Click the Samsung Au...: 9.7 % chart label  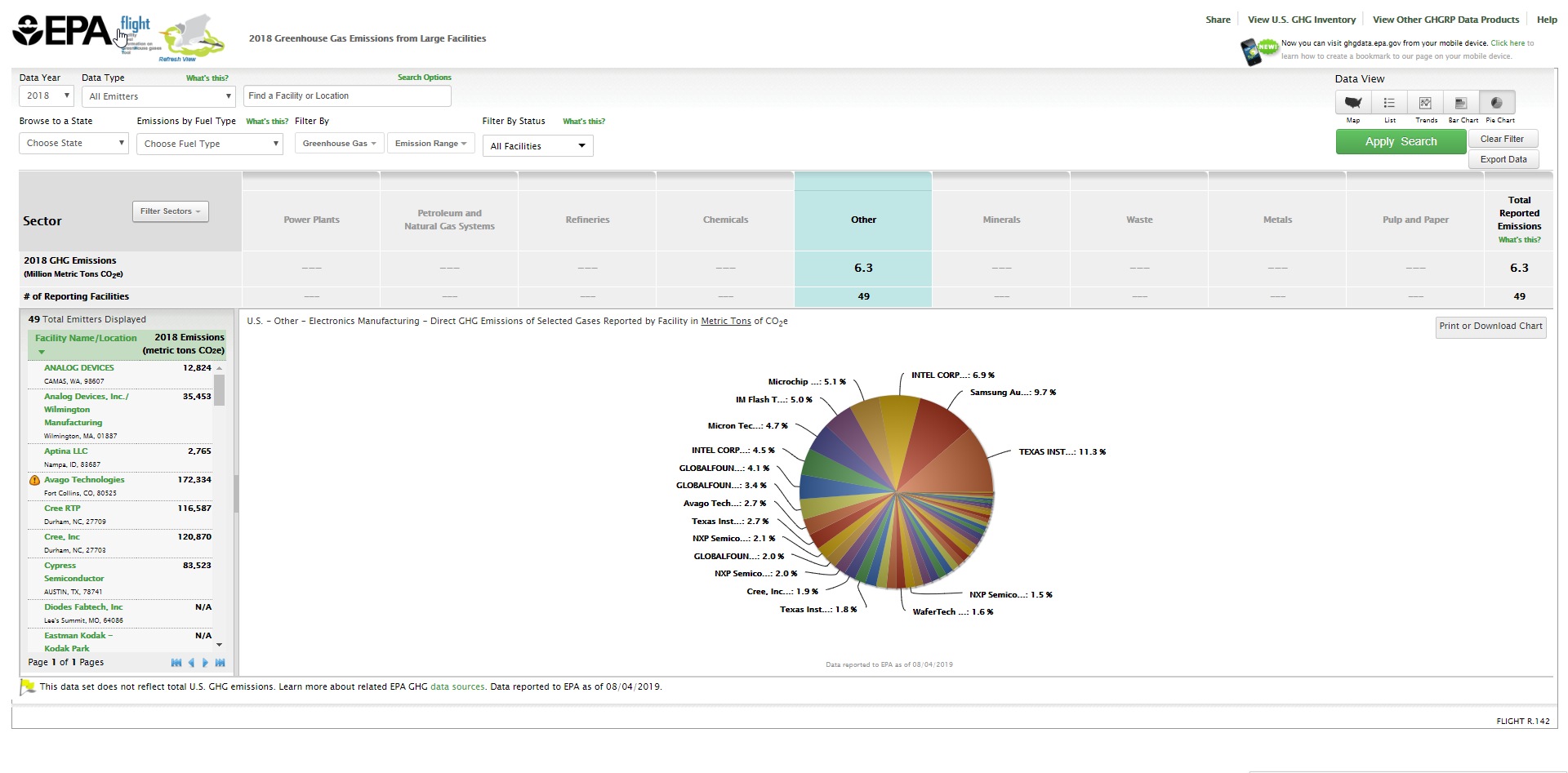point(1013,393)
